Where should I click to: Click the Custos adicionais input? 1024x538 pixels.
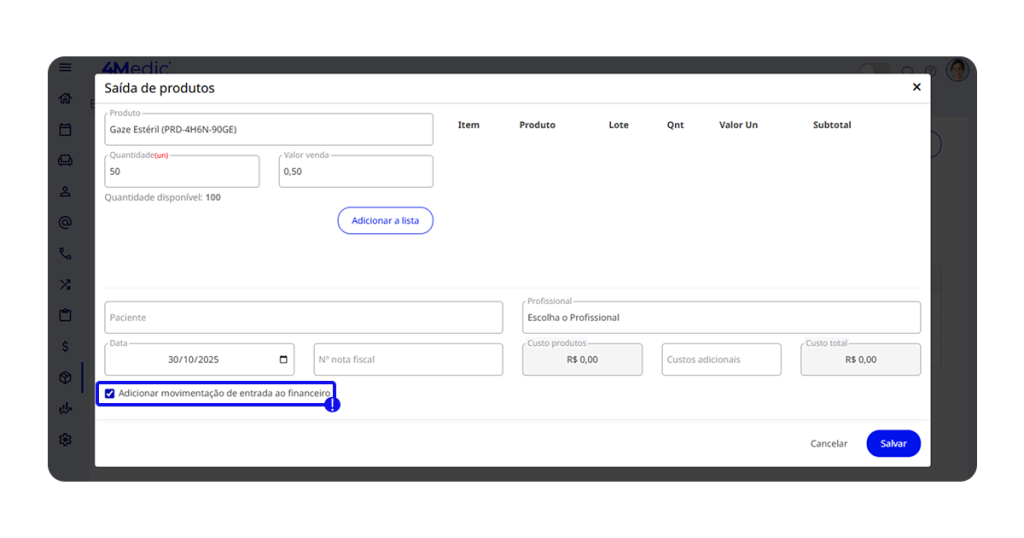tap(720, 360)
